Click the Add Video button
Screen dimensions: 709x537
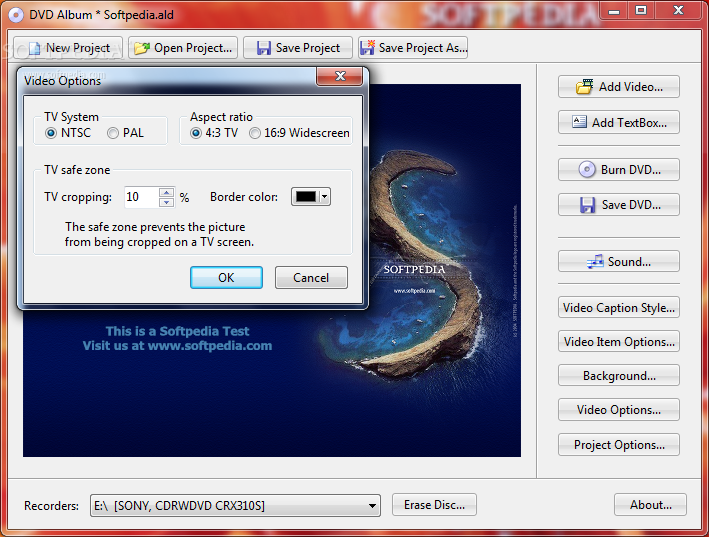(619, 87)
